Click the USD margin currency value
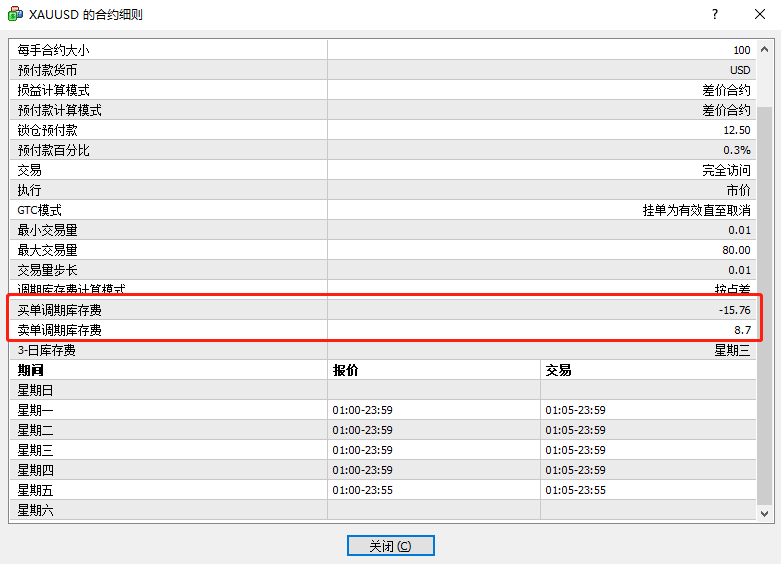Viewport: 781px width, 564px height. (740, 70)
